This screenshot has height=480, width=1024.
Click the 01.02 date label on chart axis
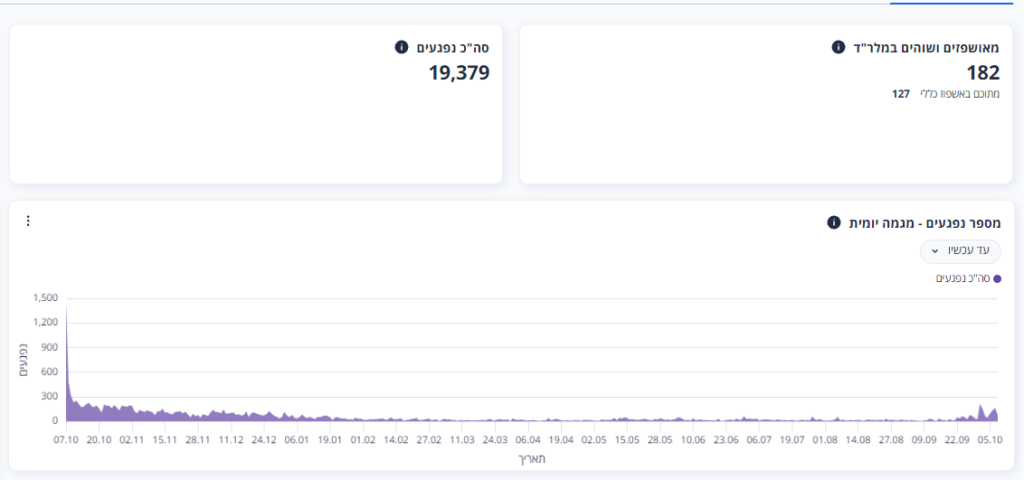point(362,440)
